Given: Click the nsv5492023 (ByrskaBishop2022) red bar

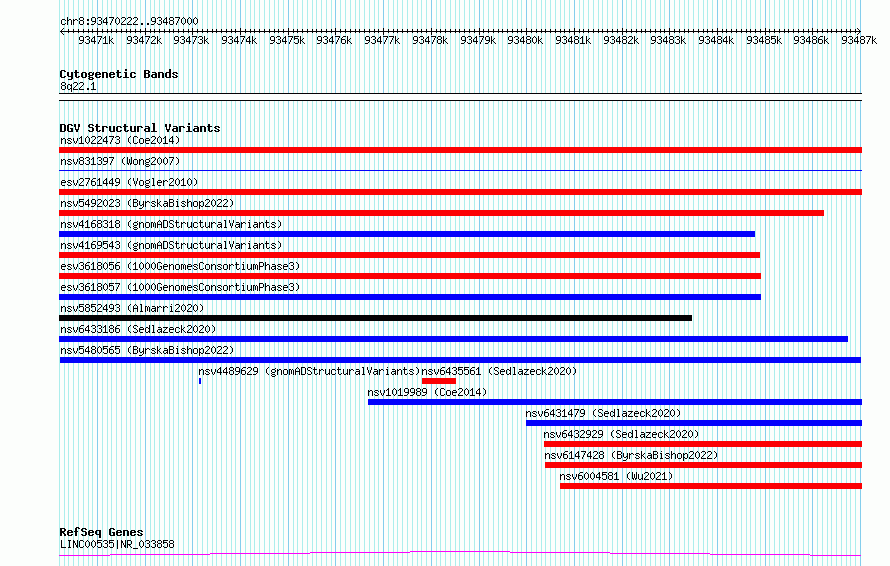Looking at the screenshot, I should pos(442,213).
